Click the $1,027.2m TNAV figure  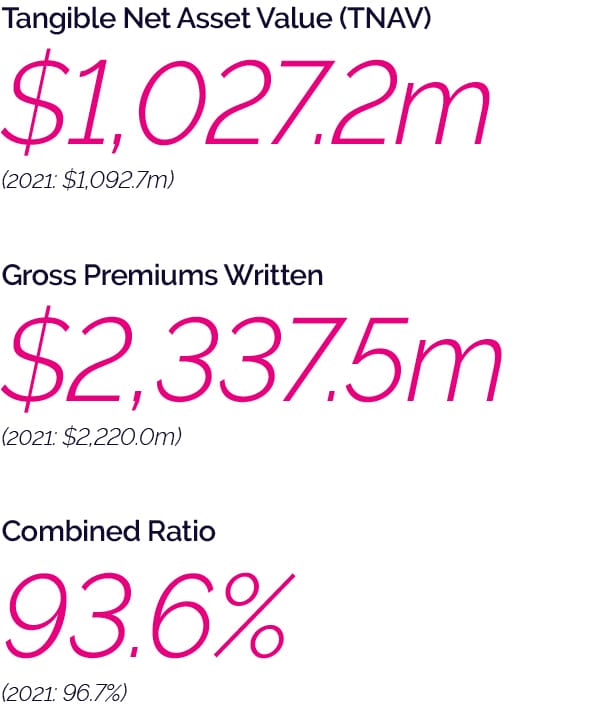pos(246,102)
